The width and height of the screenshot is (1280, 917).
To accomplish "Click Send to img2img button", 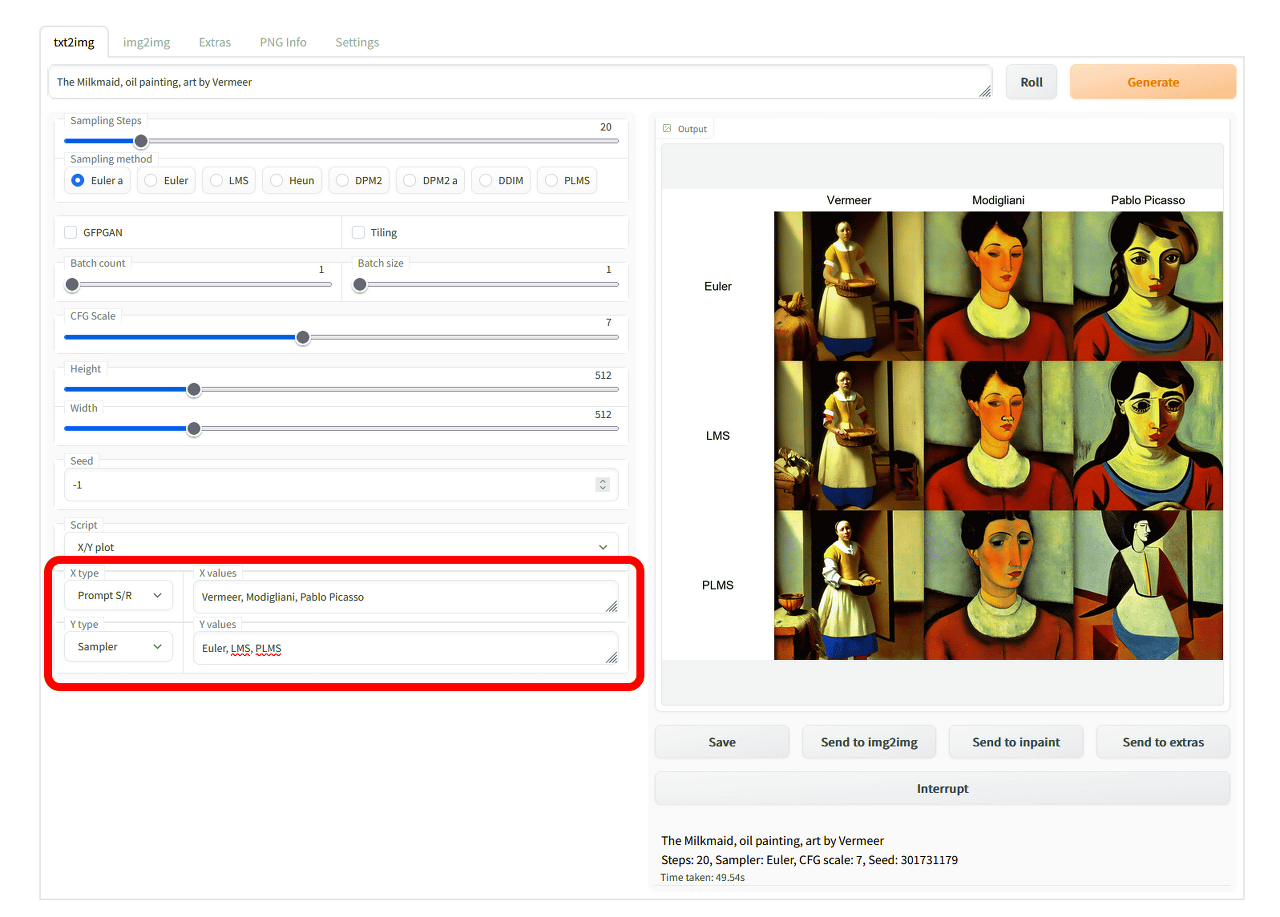I will (869, 742).
